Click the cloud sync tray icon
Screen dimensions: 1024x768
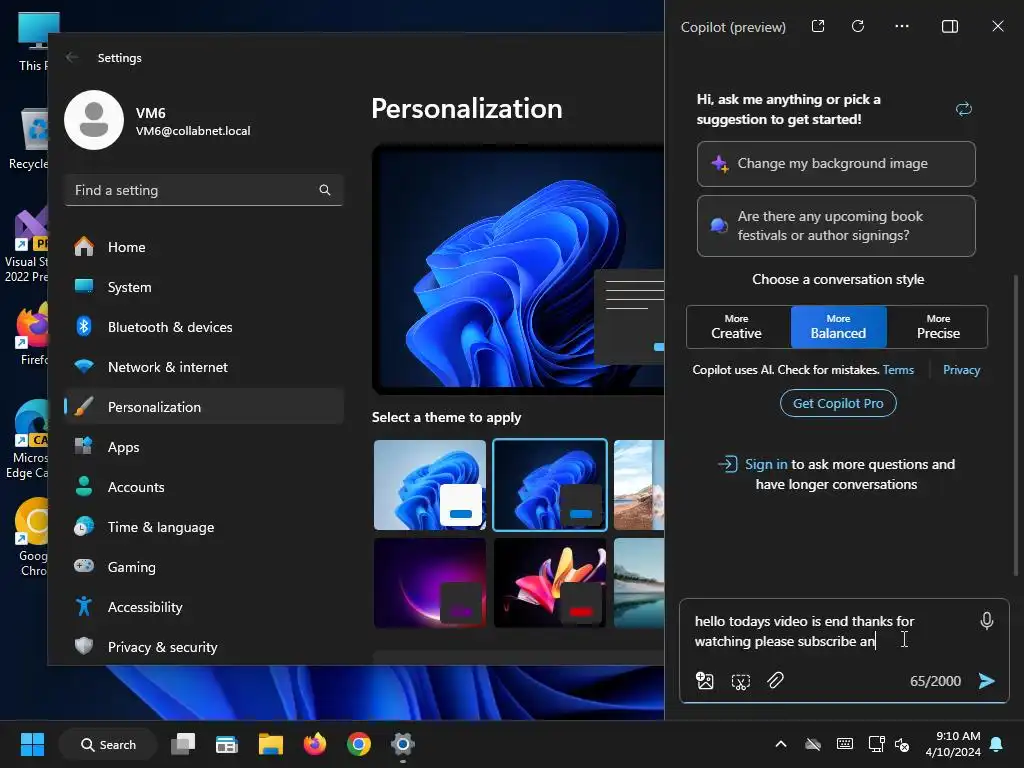point(812,744)
